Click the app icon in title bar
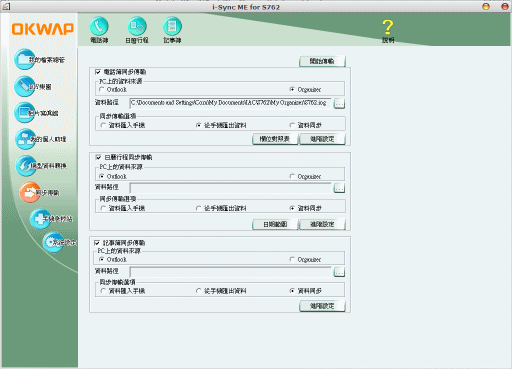512x369 pixels. (x=6, y=6)
